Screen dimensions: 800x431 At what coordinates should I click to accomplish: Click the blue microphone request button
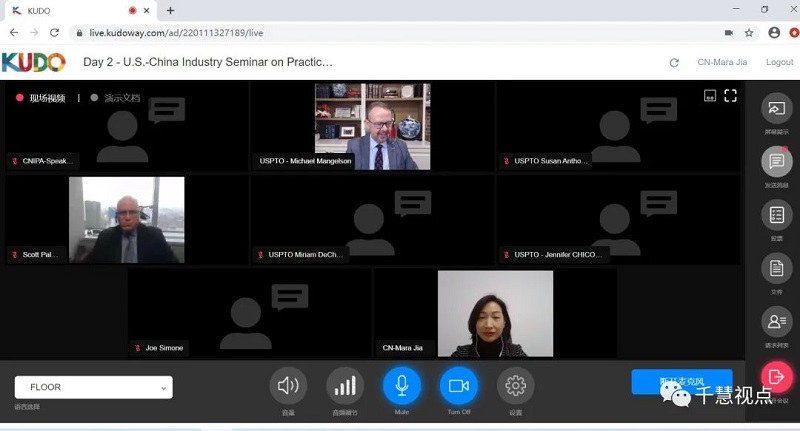tap(682, 382)
